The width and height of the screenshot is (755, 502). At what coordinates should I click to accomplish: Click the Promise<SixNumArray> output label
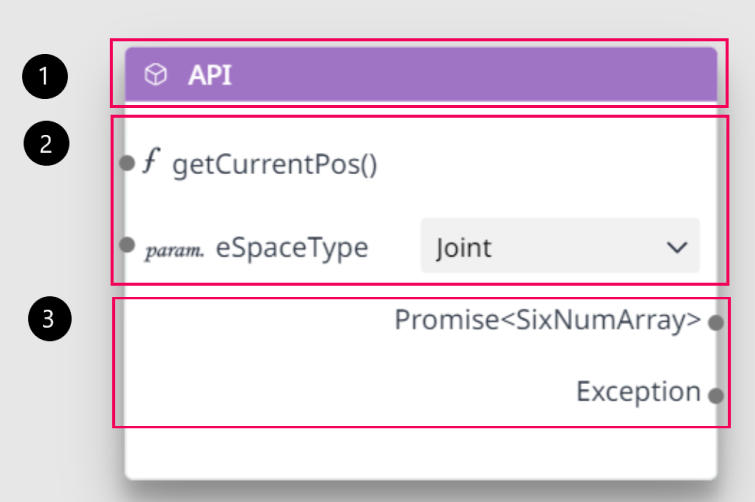[548, 320]
